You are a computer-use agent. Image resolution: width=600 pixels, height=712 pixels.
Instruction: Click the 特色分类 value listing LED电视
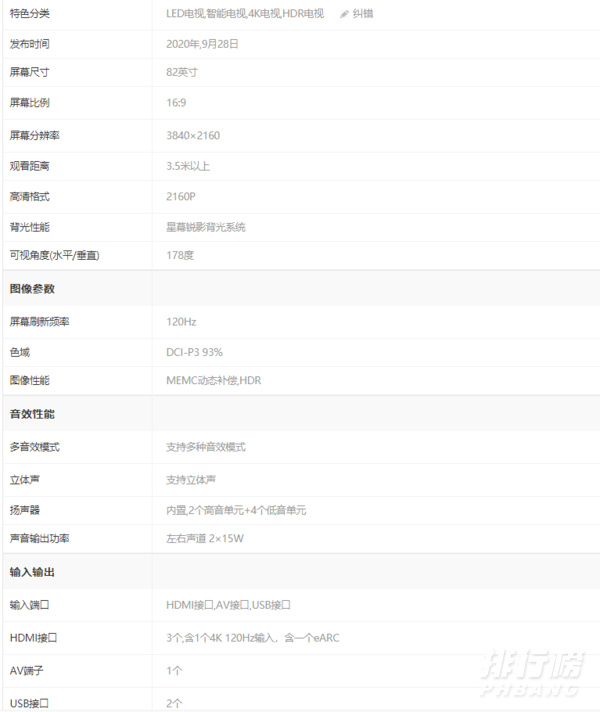[x=245, y=14]
